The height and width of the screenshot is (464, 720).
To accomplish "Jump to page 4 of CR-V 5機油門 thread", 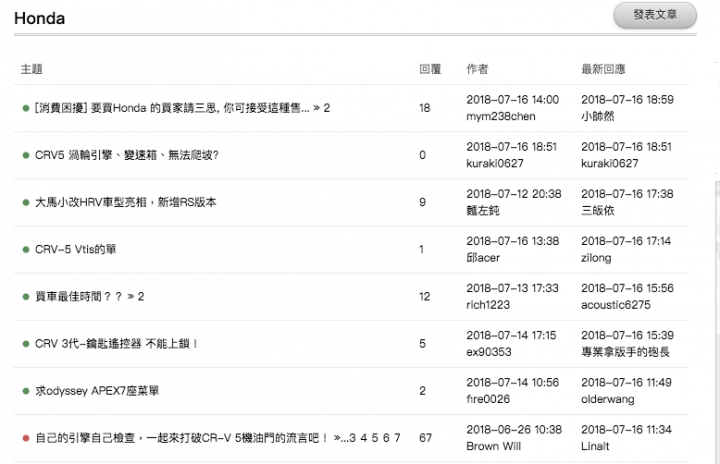I will tap(364, 438).
